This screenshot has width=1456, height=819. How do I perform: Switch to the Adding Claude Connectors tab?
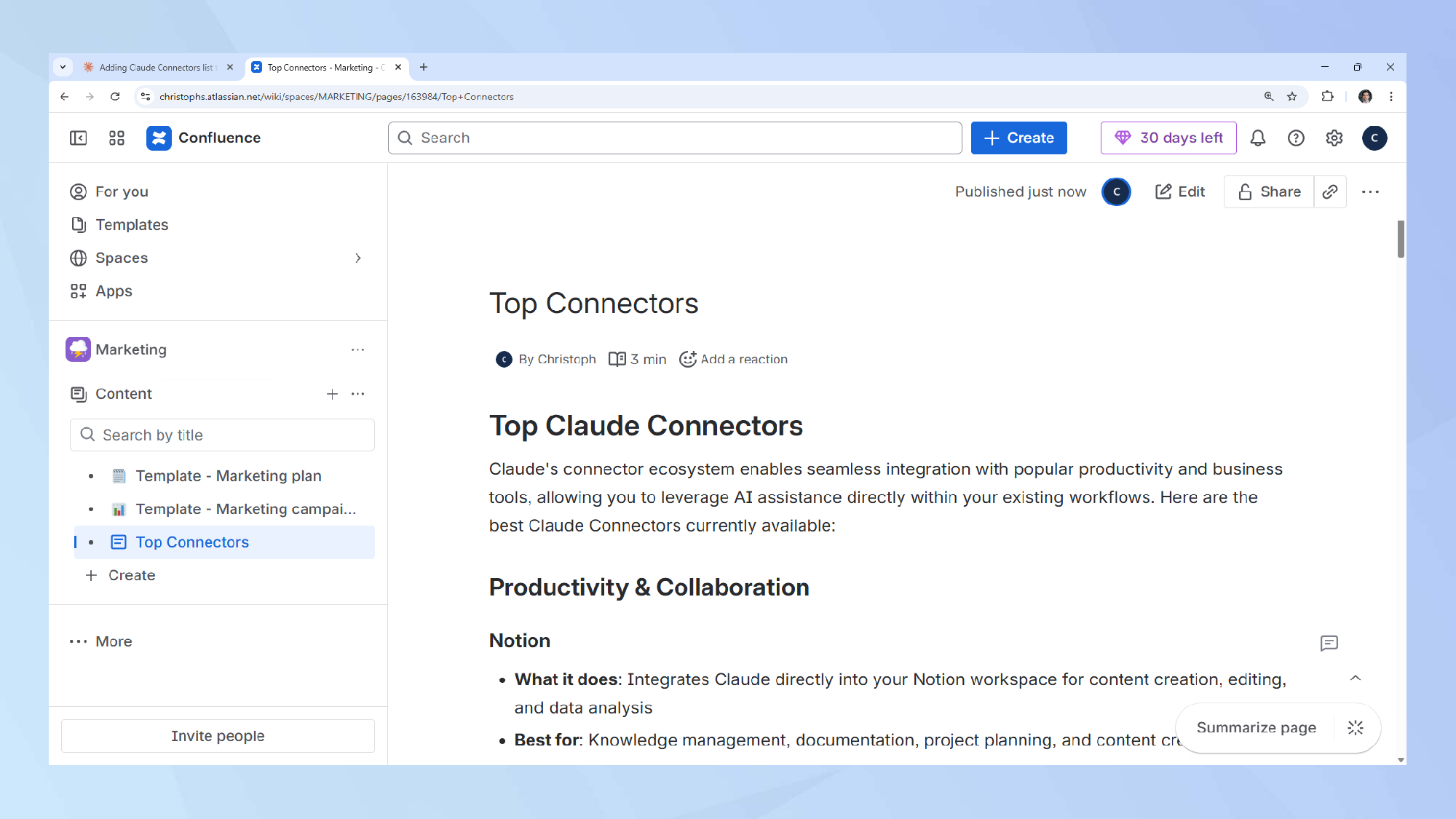157,67
